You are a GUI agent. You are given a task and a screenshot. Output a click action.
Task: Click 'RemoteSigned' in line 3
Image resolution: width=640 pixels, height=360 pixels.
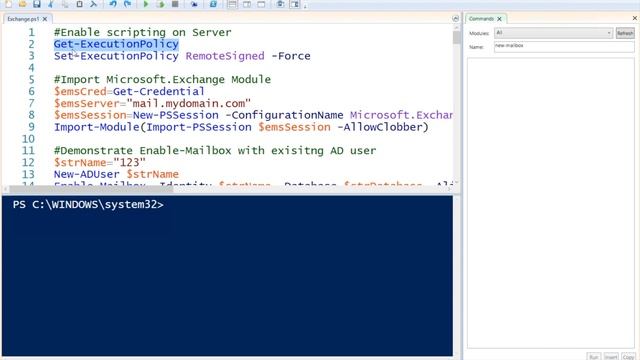click(225, 56)
